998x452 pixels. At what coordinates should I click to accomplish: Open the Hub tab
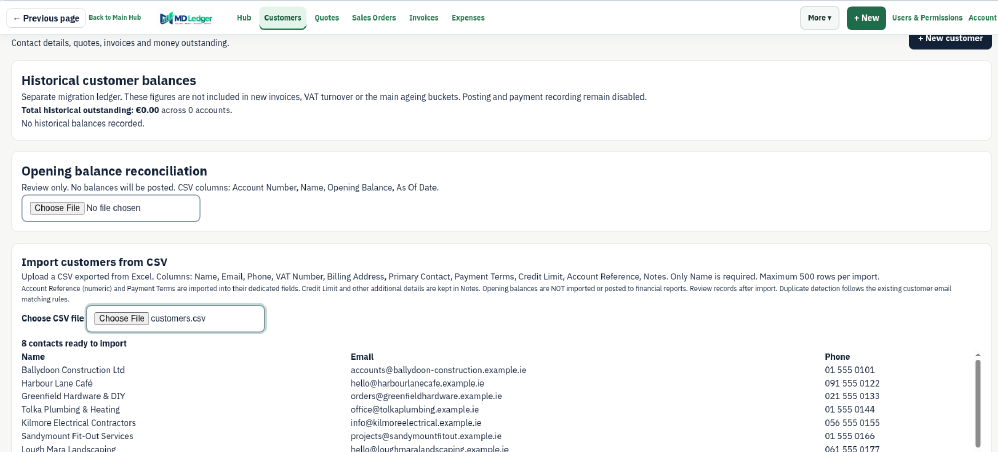pos(244,18)
